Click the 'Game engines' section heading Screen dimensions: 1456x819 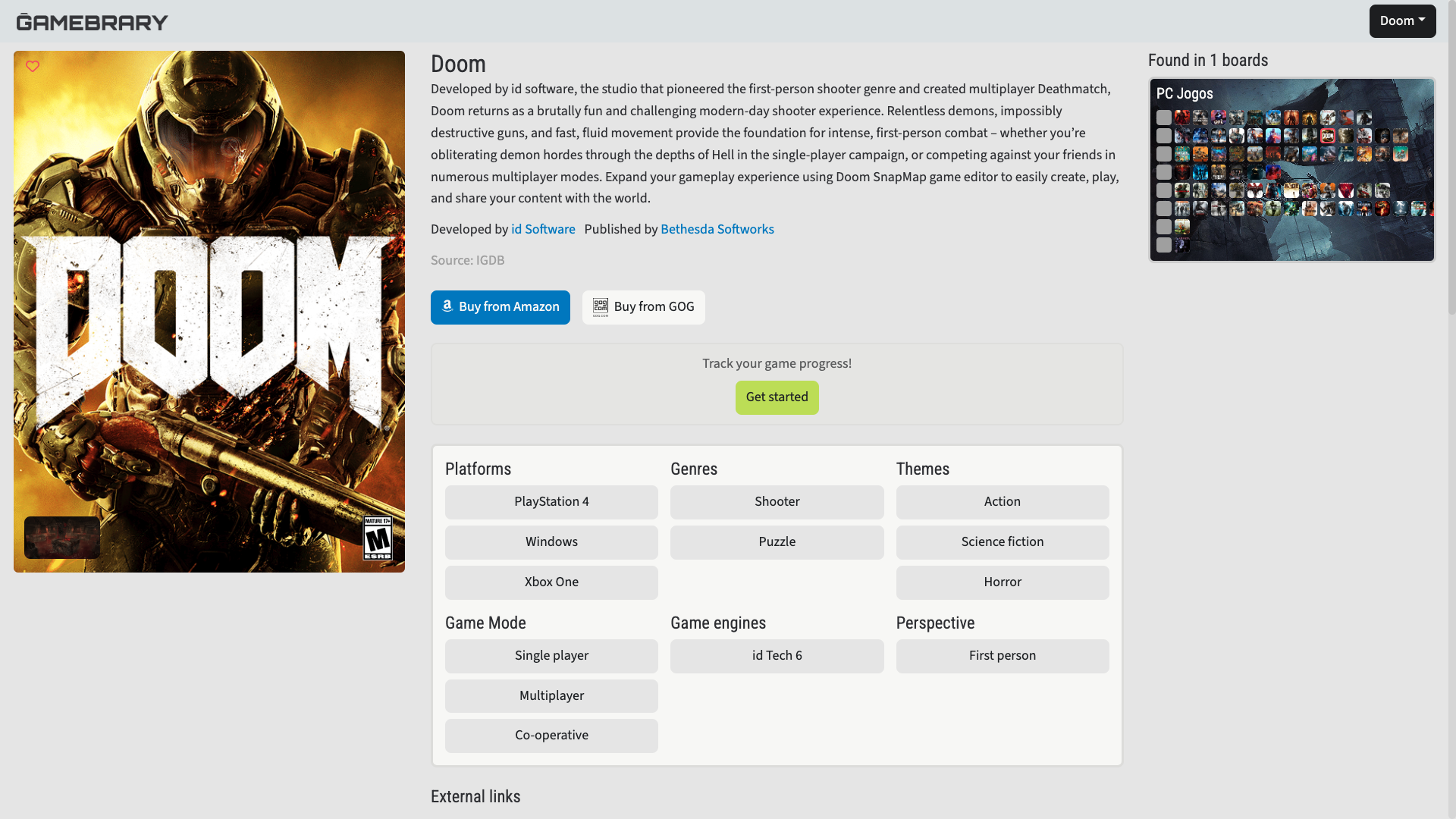[x=717, y=623]
